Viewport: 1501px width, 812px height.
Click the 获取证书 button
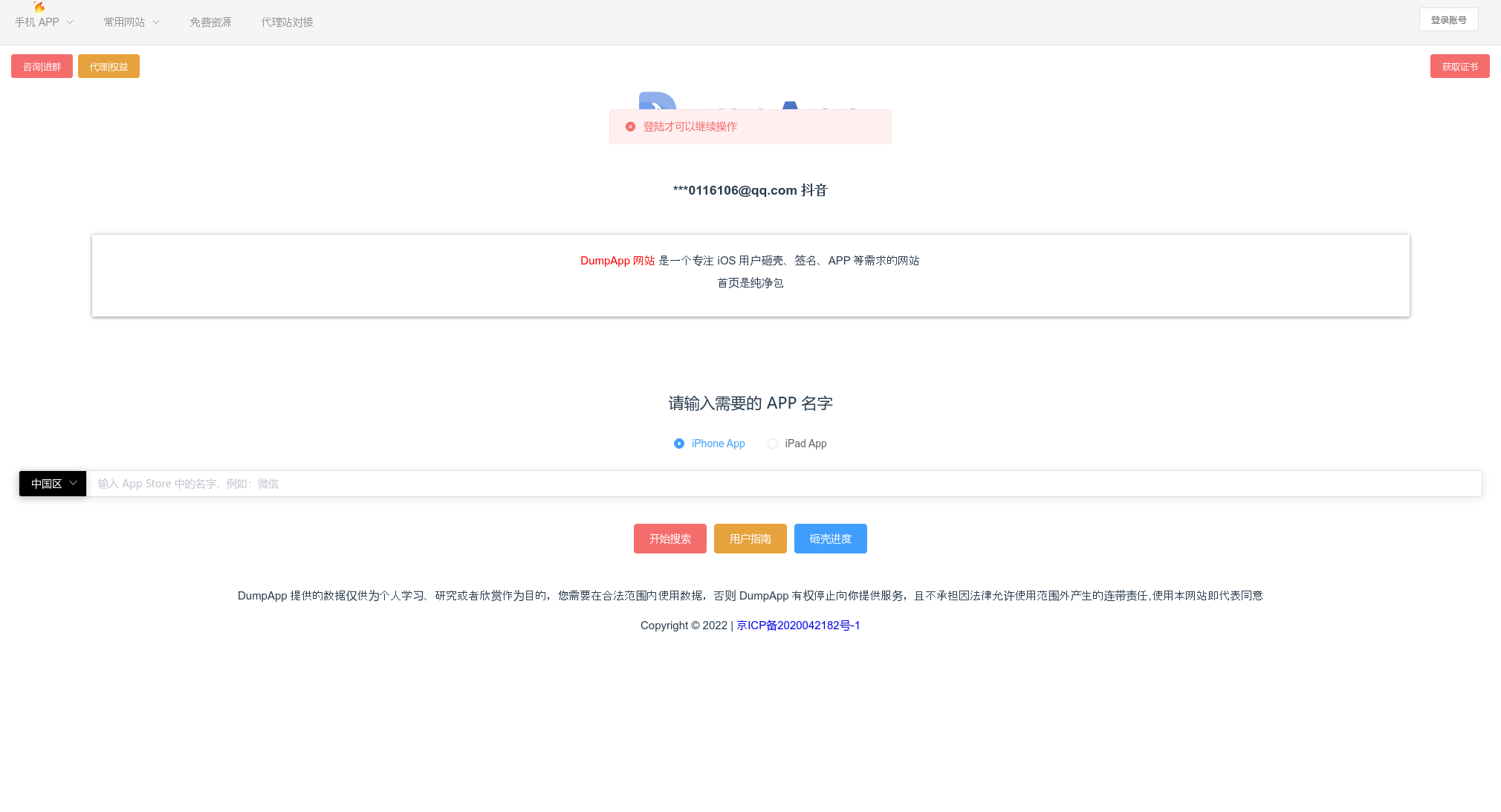click(x=1459, y=67)
